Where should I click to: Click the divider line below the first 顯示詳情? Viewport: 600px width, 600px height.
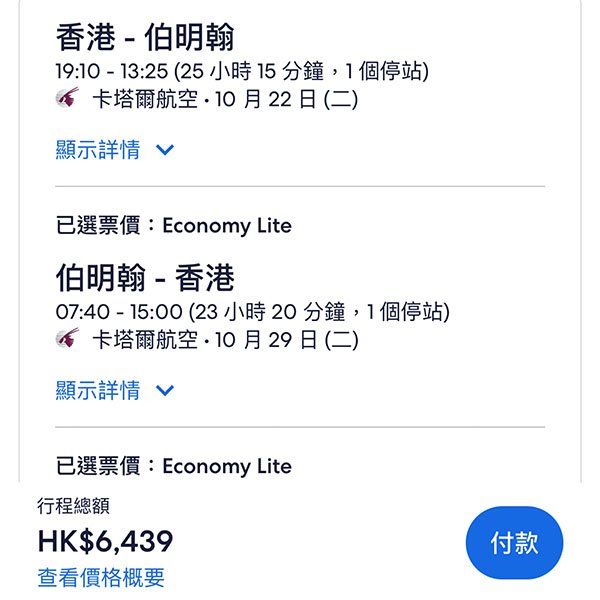pos(300,186)
